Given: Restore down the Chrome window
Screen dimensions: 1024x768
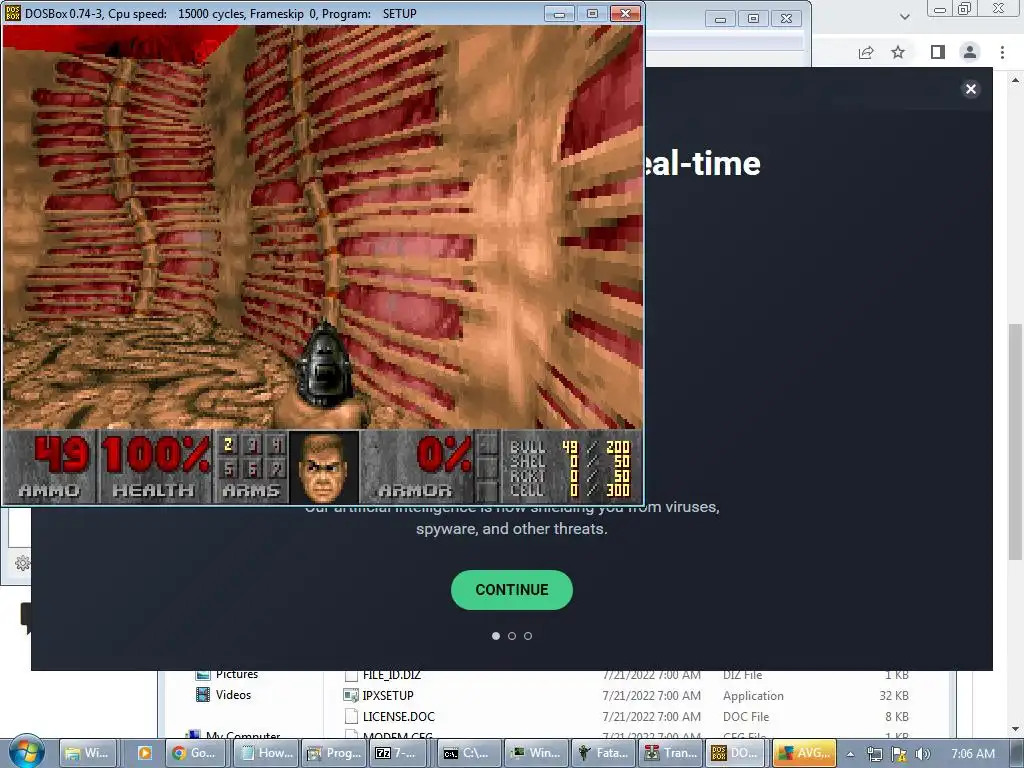Looking at the screenshot, I should point(964,8).
